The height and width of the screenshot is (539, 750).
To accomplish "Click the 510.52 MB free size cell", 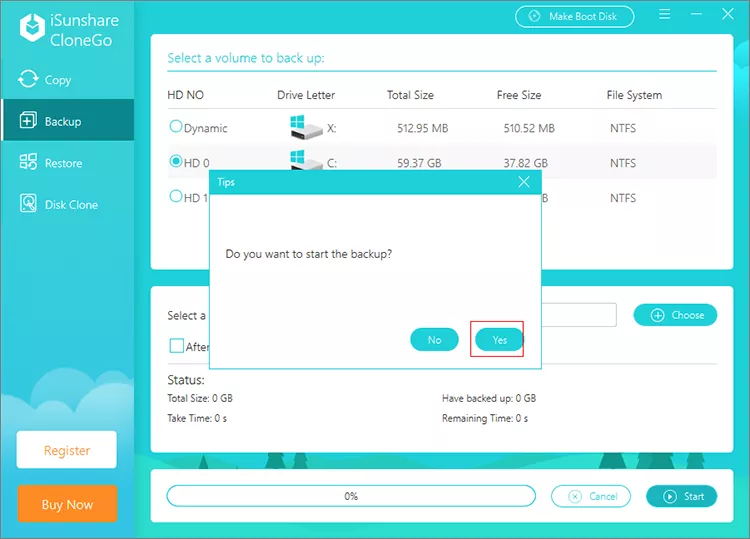I will coord(529,128).
